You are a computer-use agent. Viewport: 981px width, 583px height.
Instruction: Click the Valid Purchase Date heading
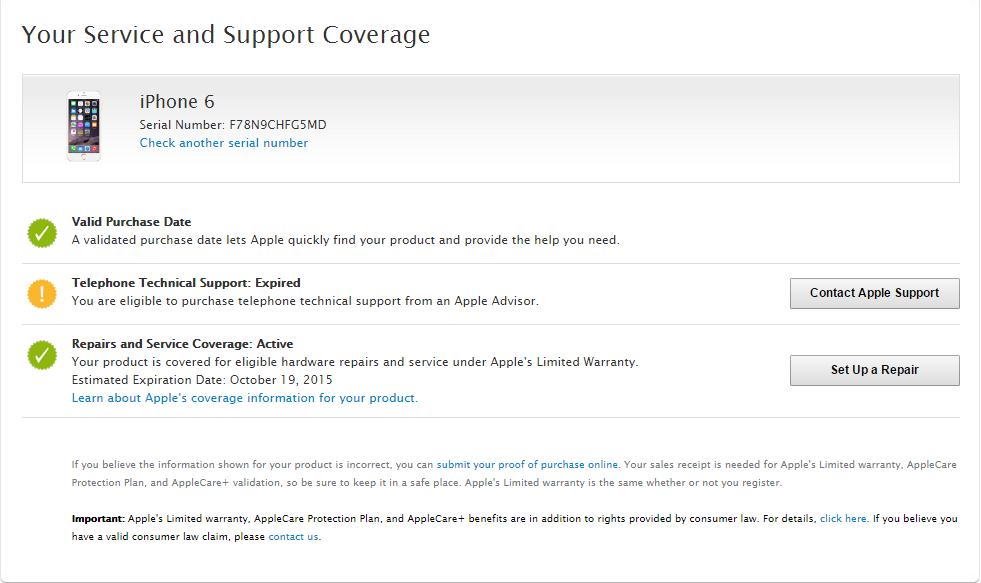pyautogui.click(x=131, y=222)
